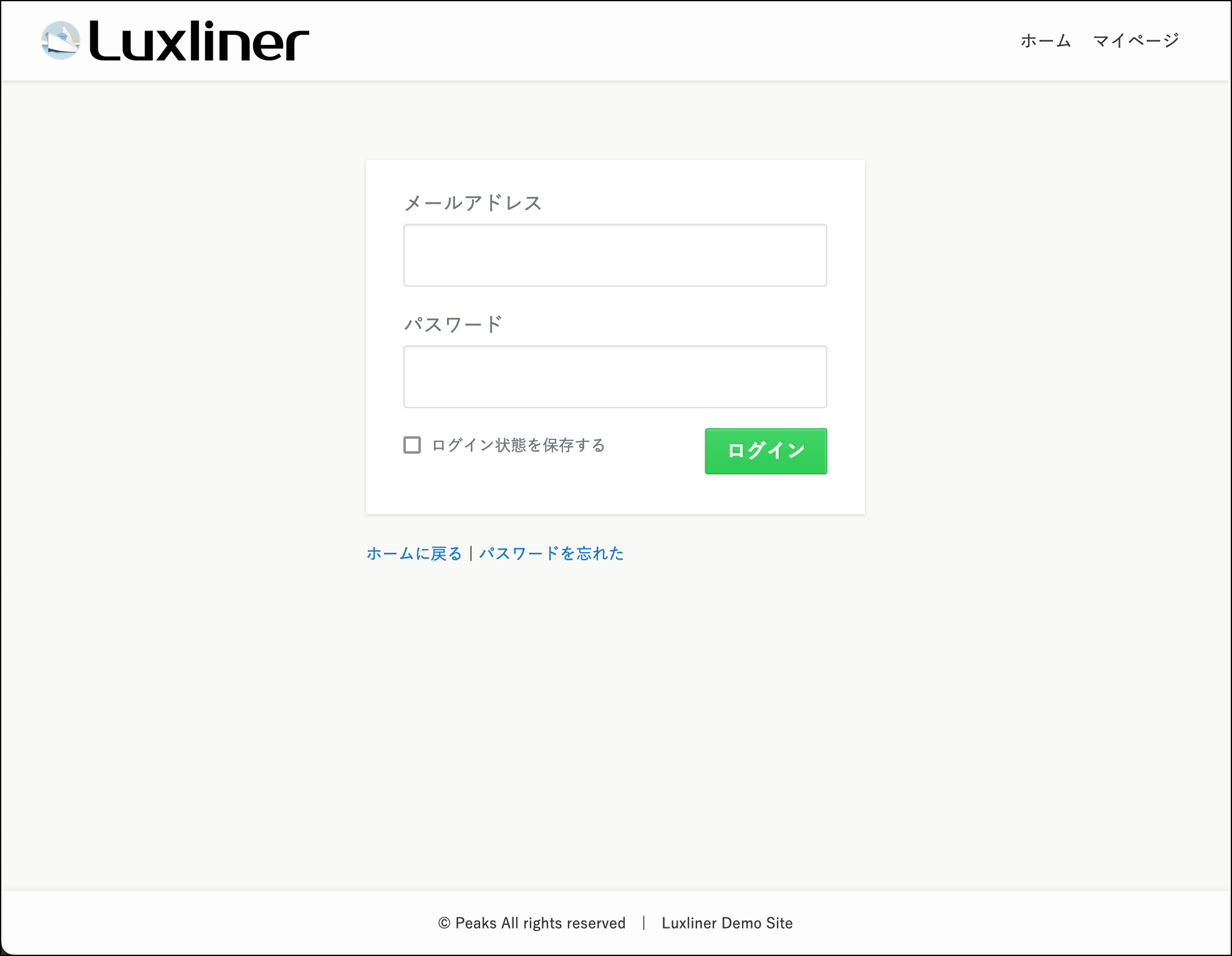Click the © copyright symbol in the footer
The width and height of the screenshot is (1232, 956).
tap(444, 923)
